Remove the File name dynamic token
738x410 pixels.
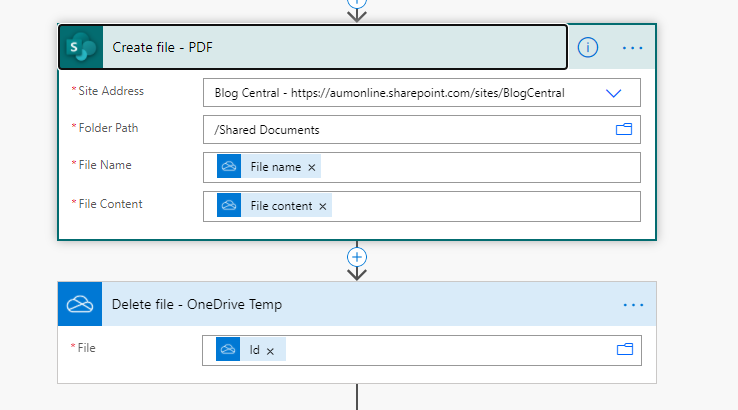[312, 167]
